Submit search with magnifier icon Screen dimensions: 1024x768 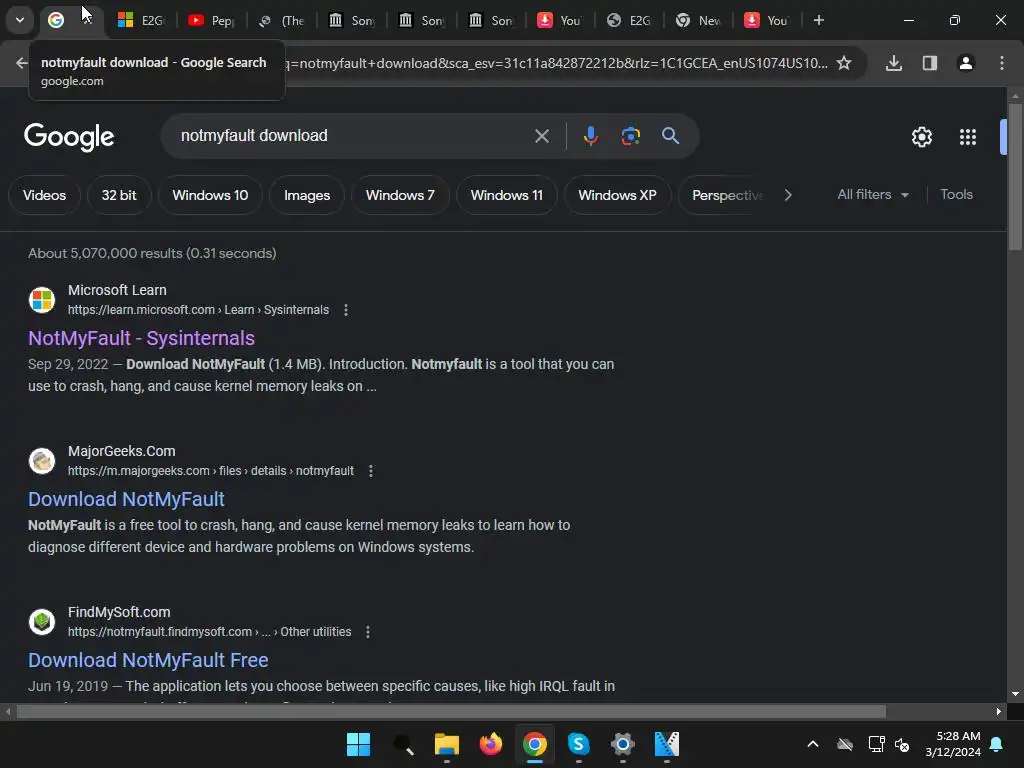(670, 136)
